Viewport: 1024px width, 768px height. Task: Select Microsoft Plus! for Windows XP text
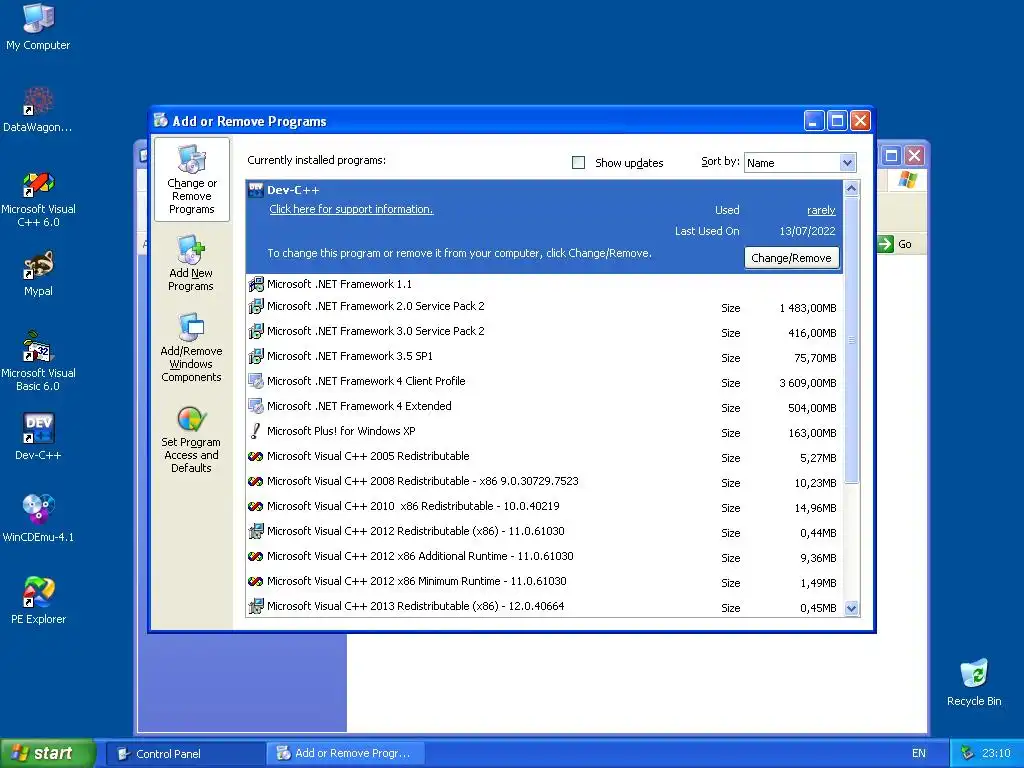[341, 431]
